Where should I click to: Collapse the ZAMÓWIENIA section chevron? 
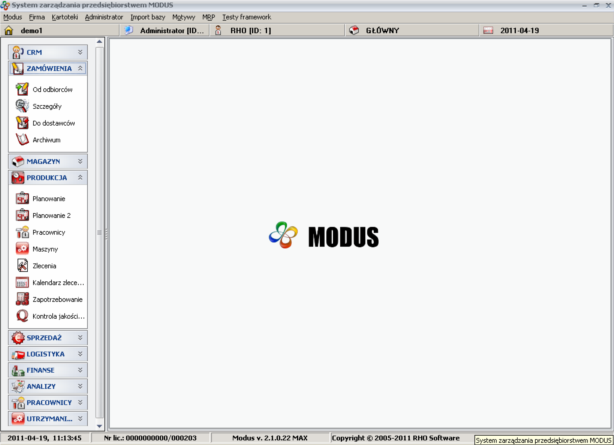tap(80, 68)
